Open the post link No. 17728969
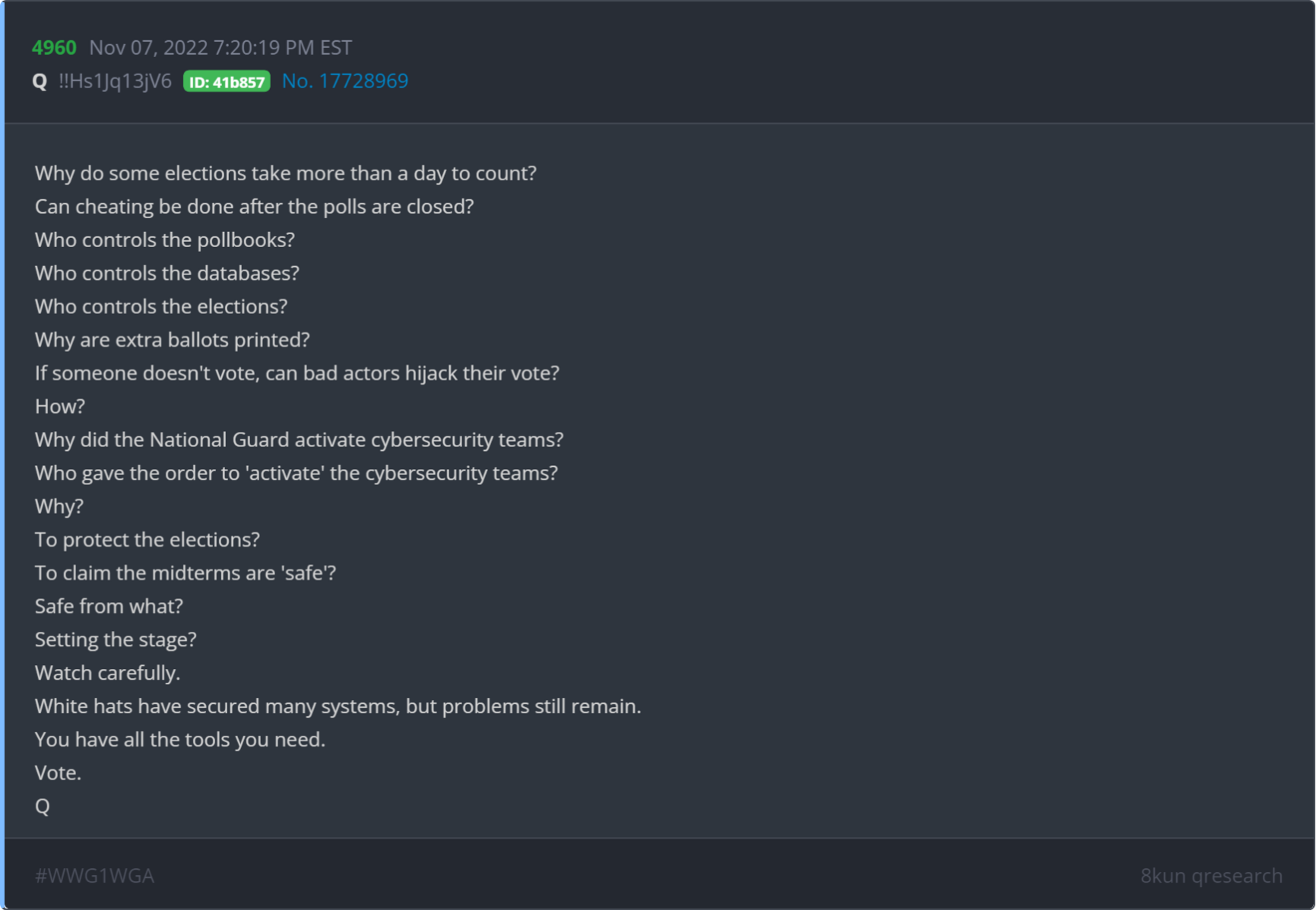 coord(345,81)
